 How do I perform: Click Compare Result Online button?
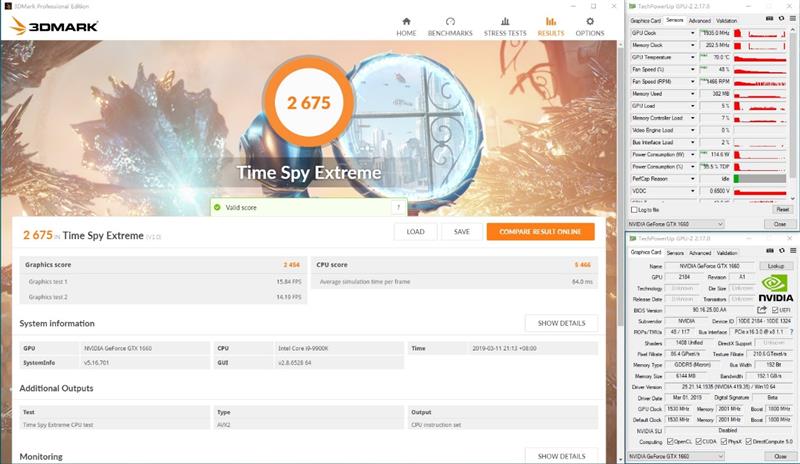coord(540,232)
